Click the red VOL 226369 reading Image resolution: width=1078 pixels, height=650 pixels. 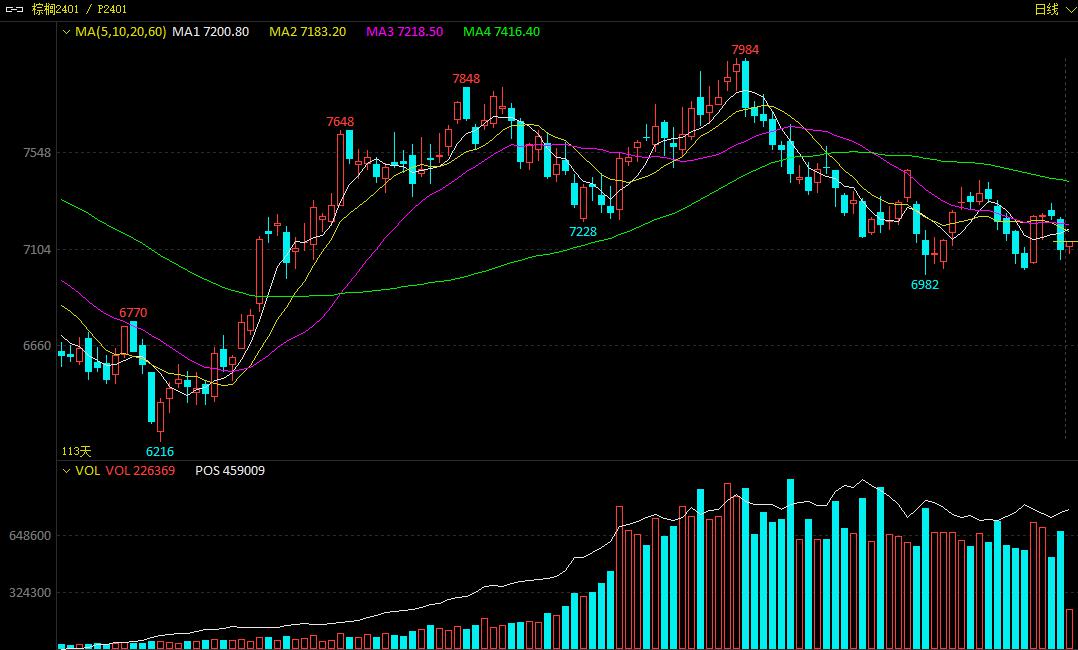tap(140, 470)
